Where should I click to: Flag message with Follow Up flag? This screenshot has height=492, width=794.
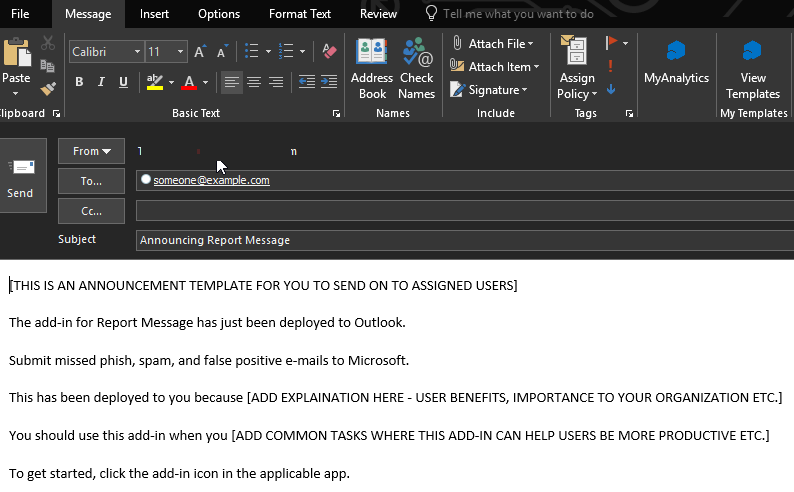click(x=611, y=43)
